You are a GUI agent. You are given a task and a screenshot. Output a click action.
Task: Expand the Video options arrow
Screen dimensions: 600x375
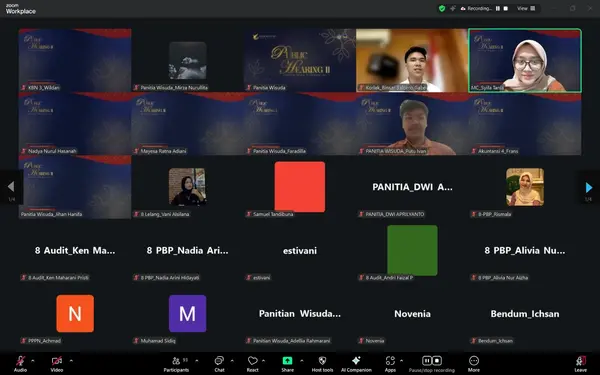[x=71, y=360]
